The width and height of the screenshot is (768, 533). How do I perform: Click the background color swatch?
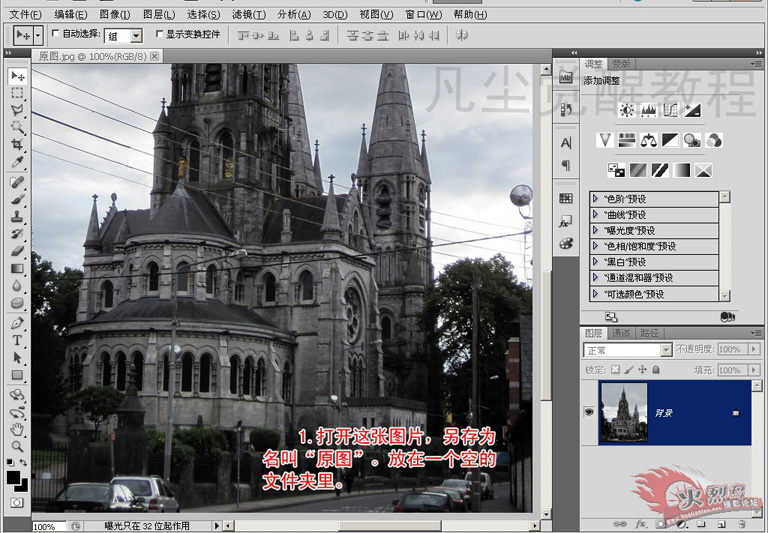click(x=23, y=486)
